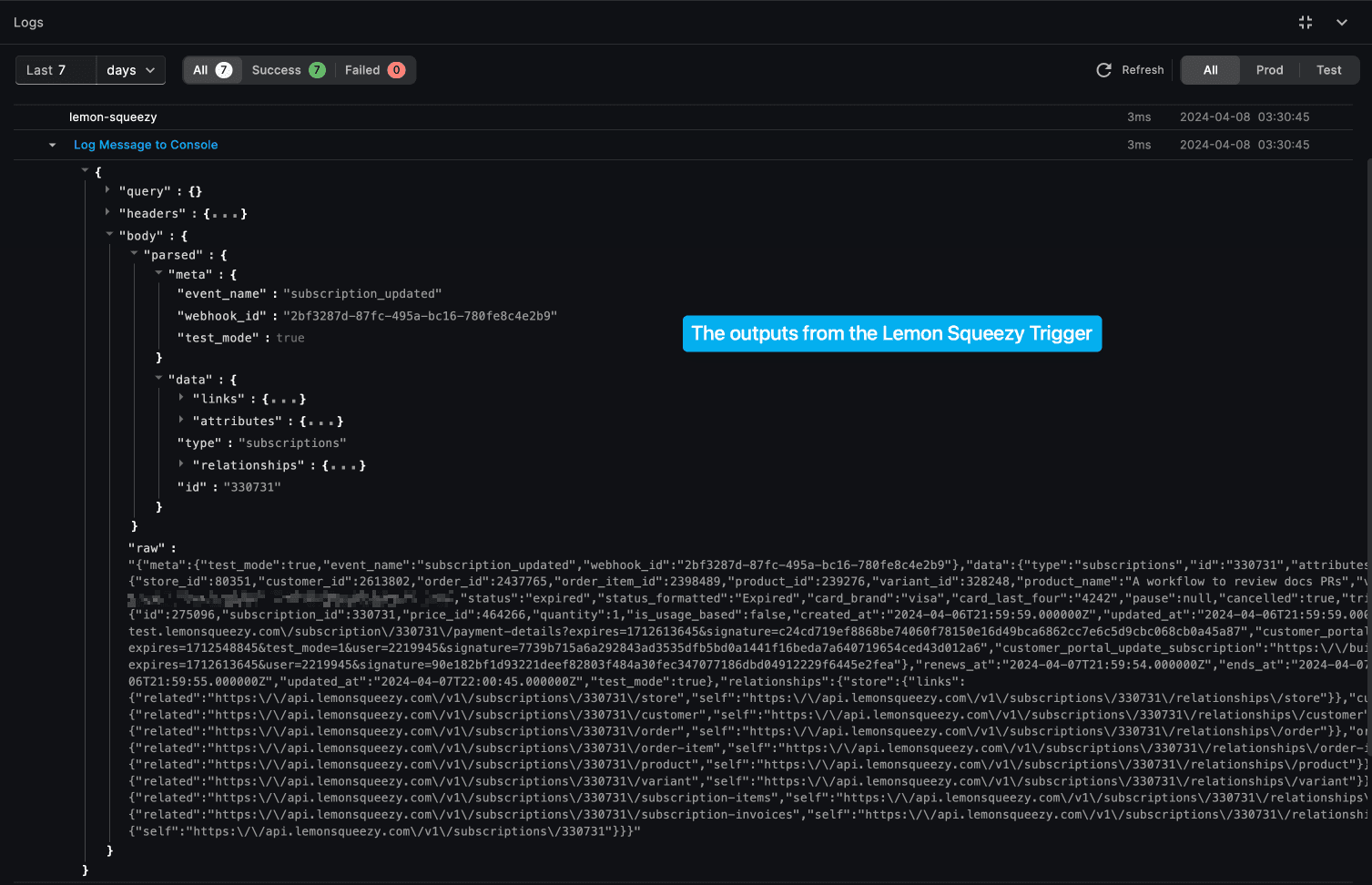Open the Log Message to Console link
The height and width of the screenshot is (885, 1372).
point(146,145)
